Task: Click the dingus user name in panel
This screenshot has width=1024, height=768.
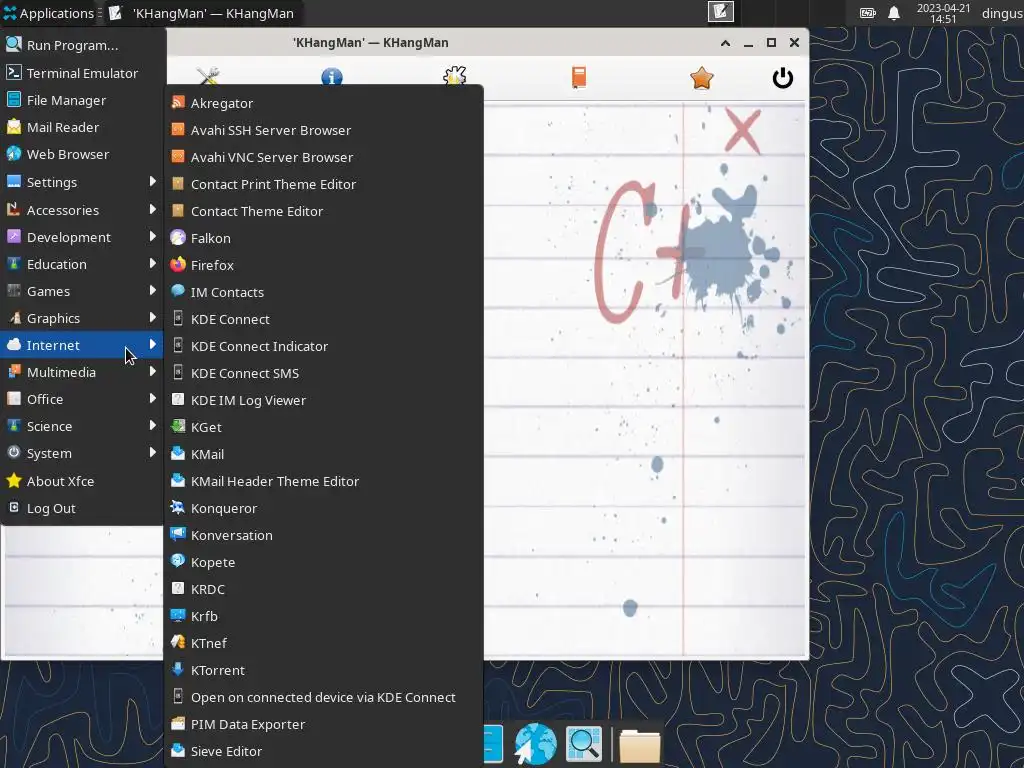Action: pyautogui.click(x=1002, y=13)
